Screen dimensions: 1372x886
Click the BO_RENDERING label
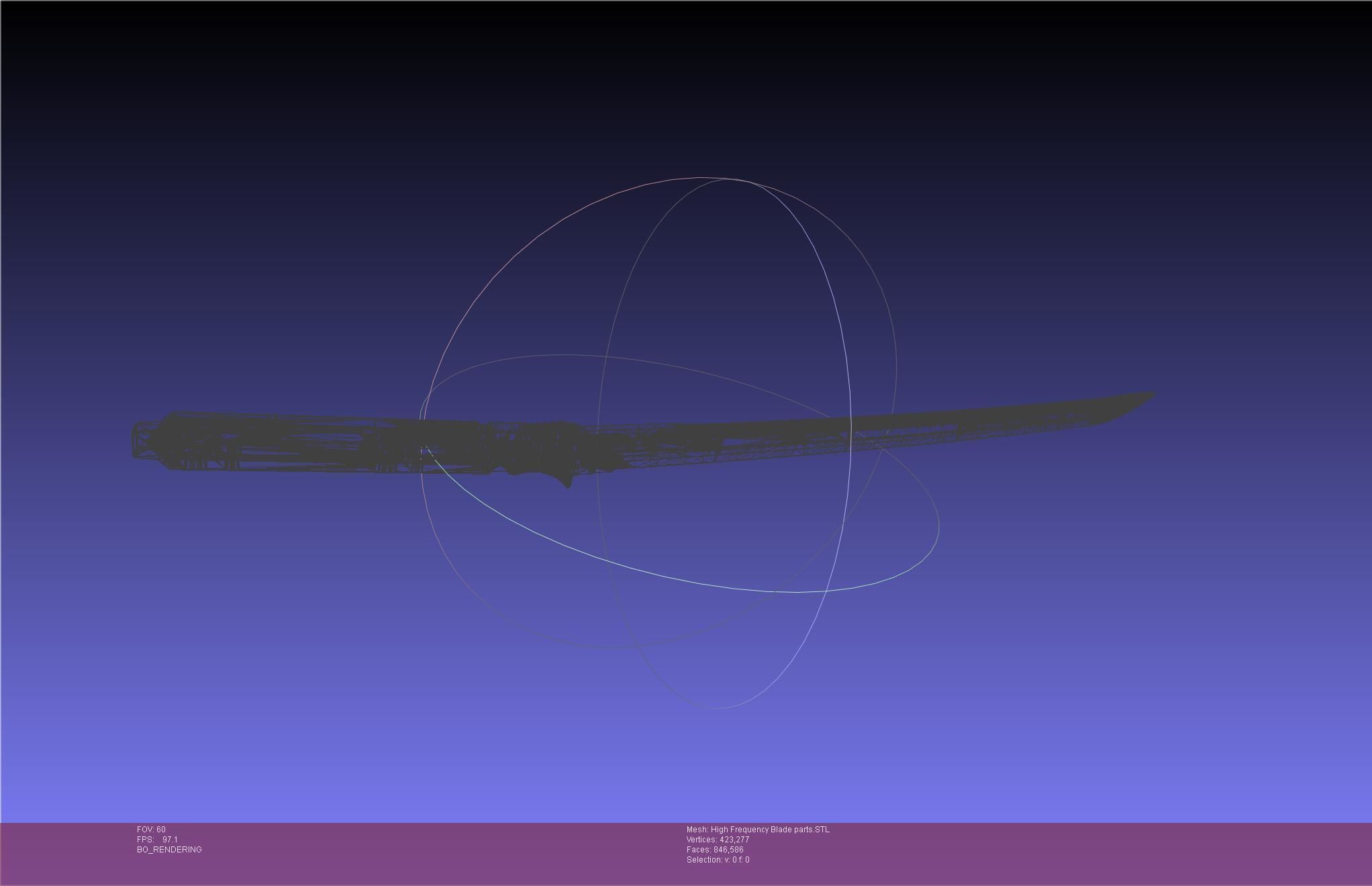coord(169,850)
